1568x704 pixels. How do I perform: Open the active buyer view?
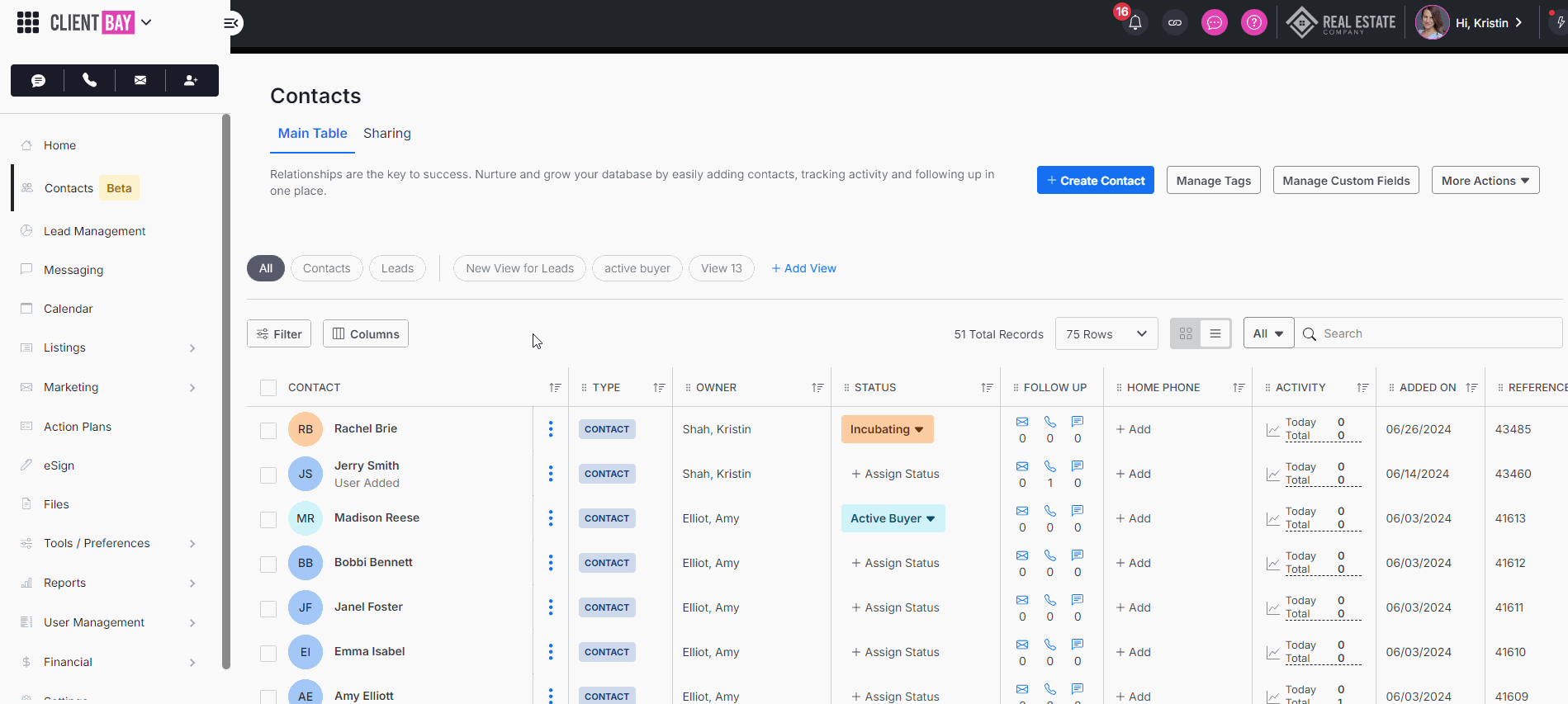click(x=637, y=268)
